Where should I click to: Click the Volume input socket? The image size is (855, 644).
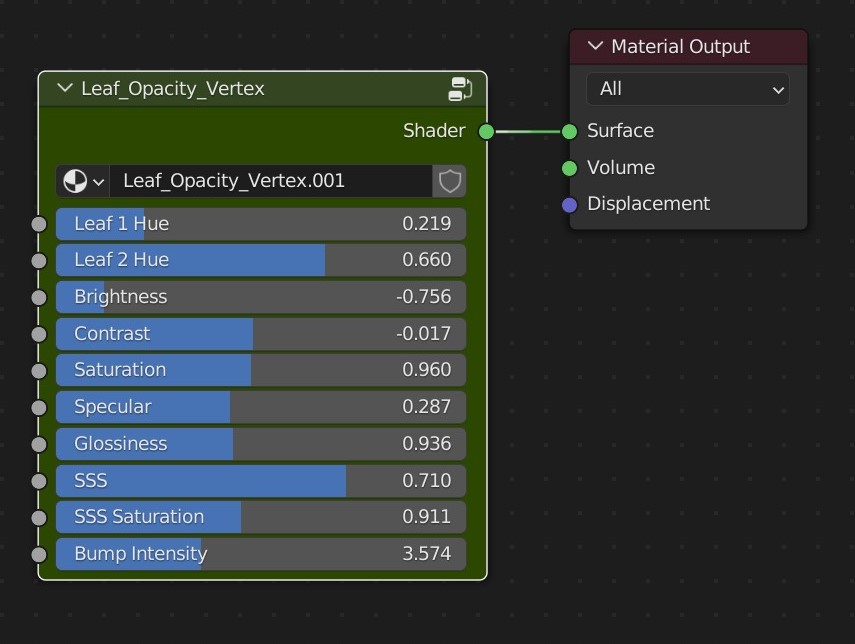click(x=570, y=168)
